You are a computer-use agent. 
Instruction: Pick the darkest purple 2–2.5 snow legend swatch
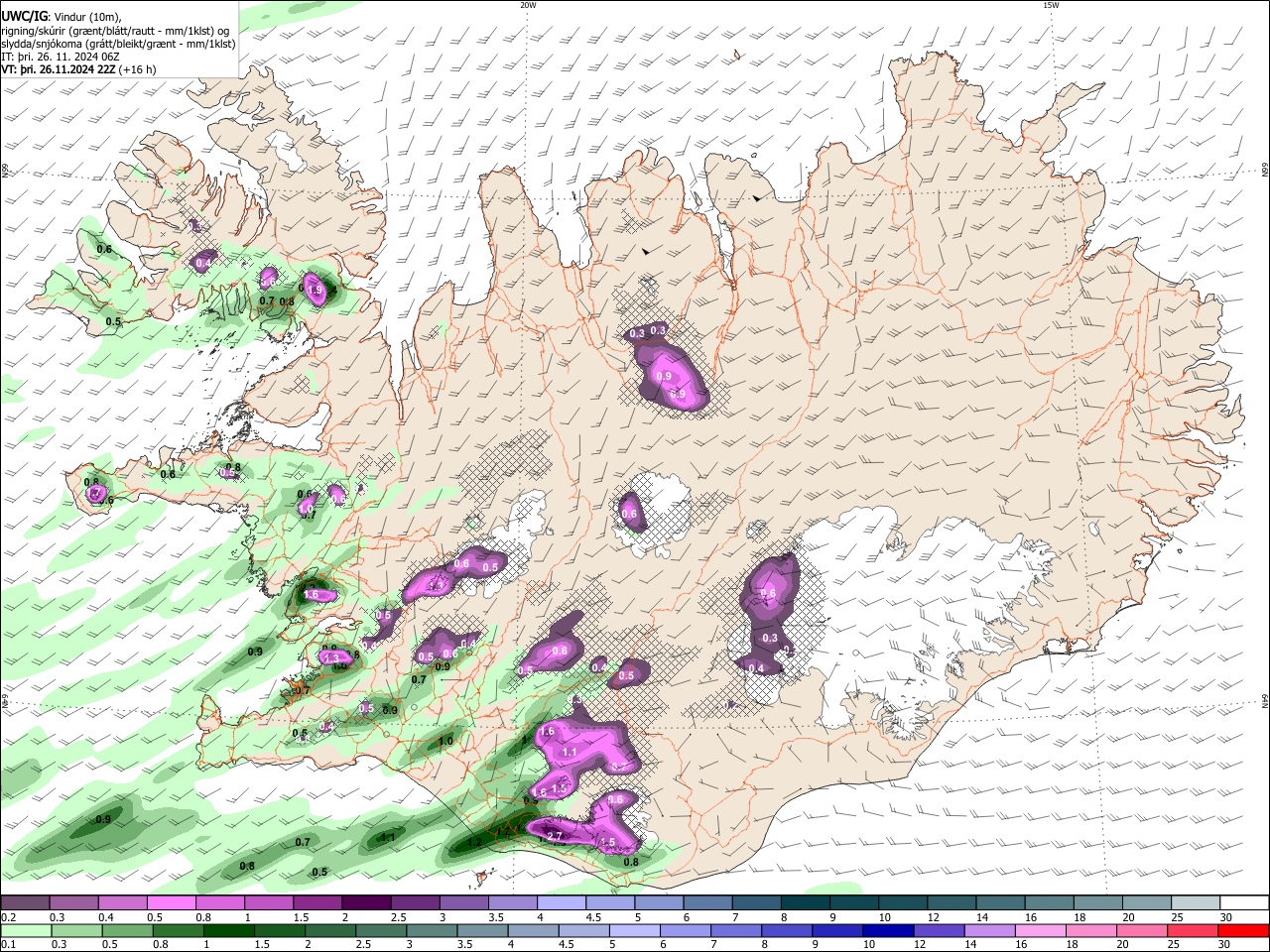pyautogui.click(x=365, y=903)
